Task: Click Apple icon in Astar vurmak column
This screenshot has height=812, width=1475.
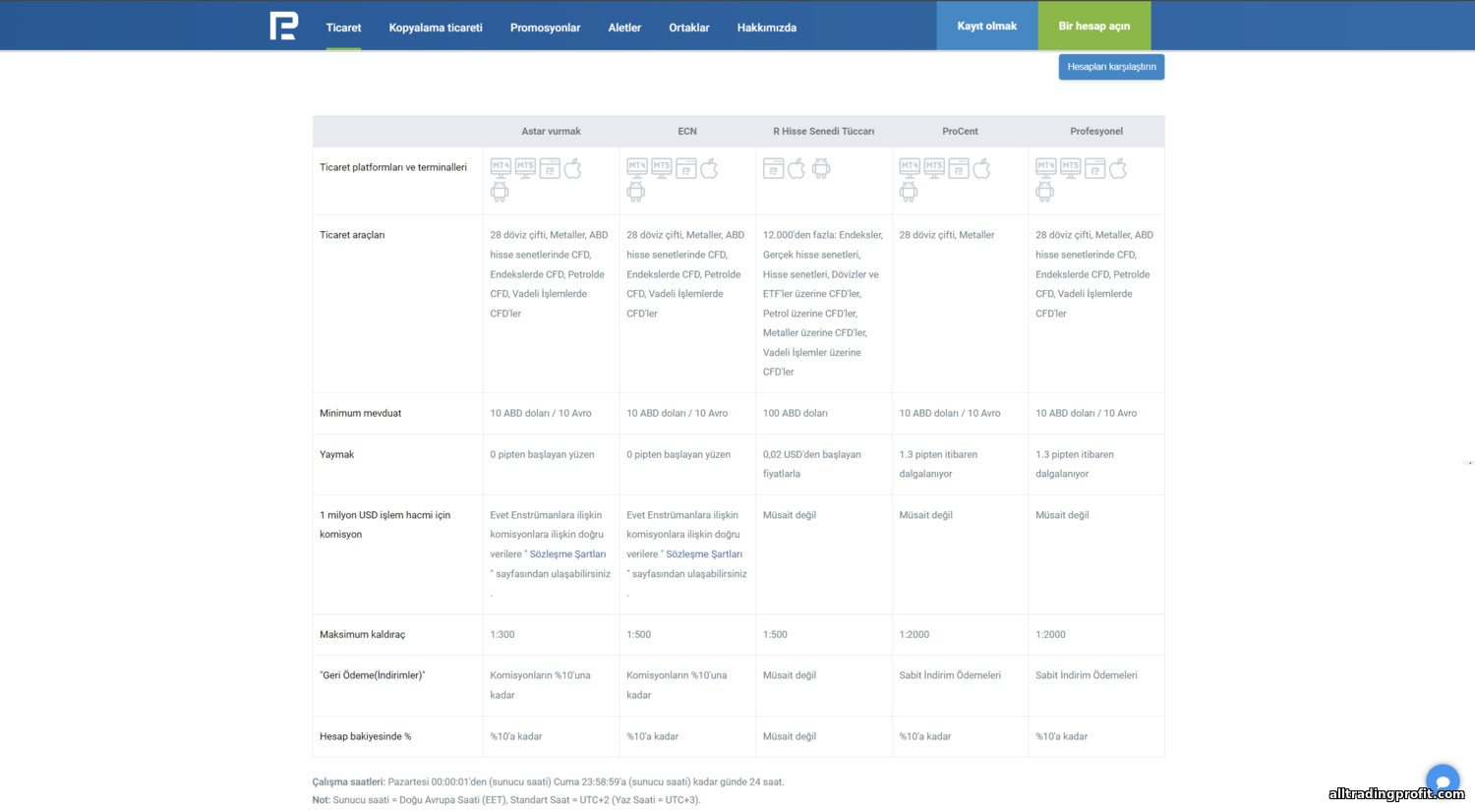Action: (573, 168)
